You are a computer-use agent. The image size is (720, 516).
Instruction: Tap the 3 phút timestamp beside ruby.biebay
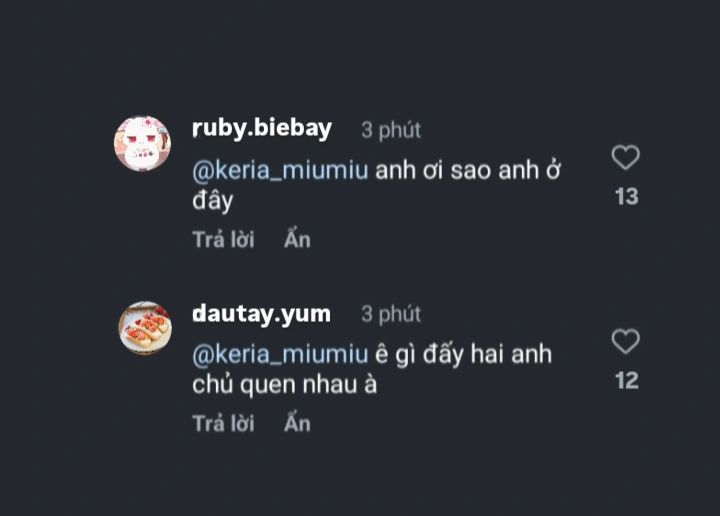[391, 130]
